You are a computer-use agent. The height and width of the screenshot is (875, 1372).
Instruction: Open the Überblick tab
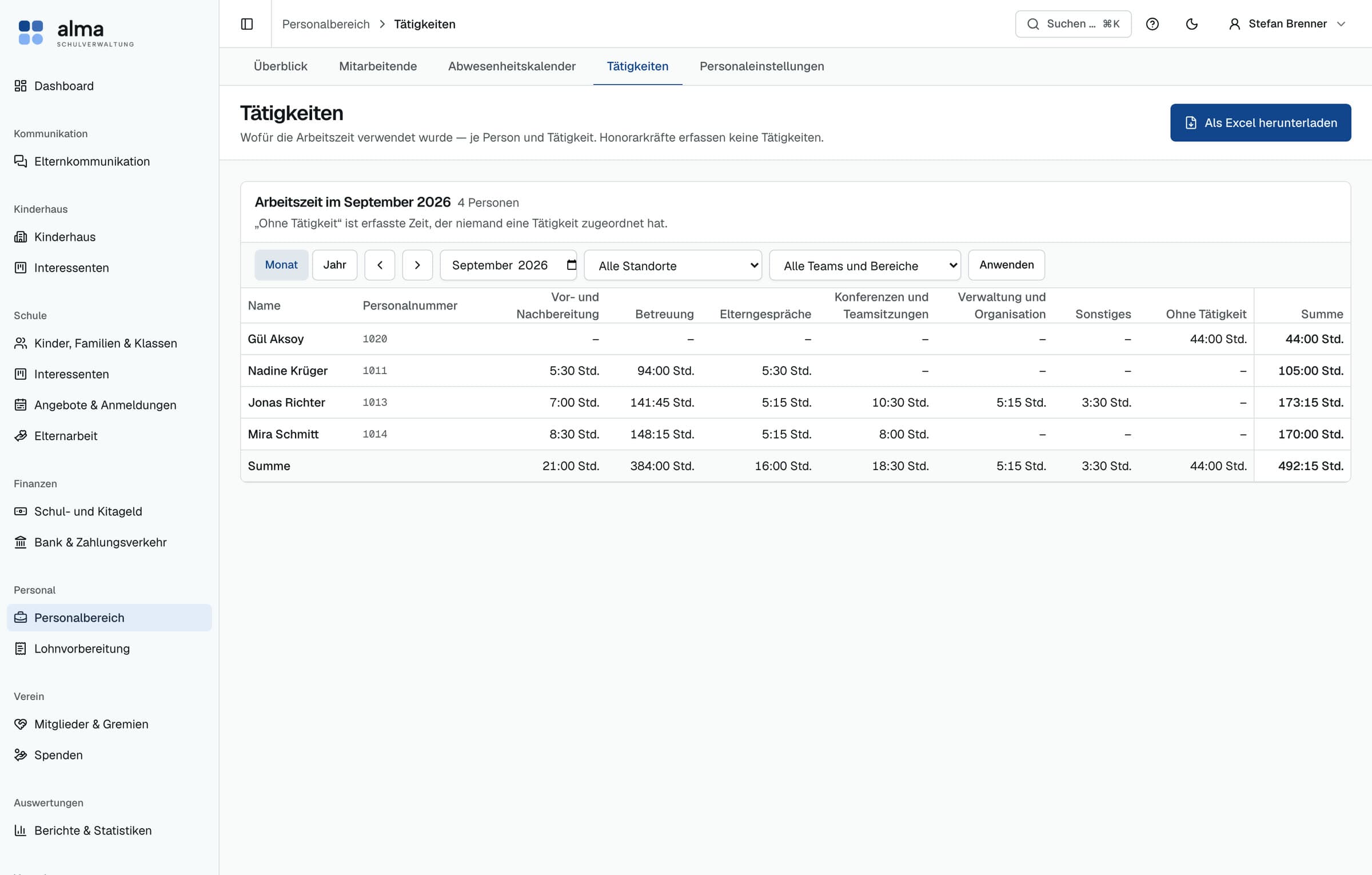(280, 66)
